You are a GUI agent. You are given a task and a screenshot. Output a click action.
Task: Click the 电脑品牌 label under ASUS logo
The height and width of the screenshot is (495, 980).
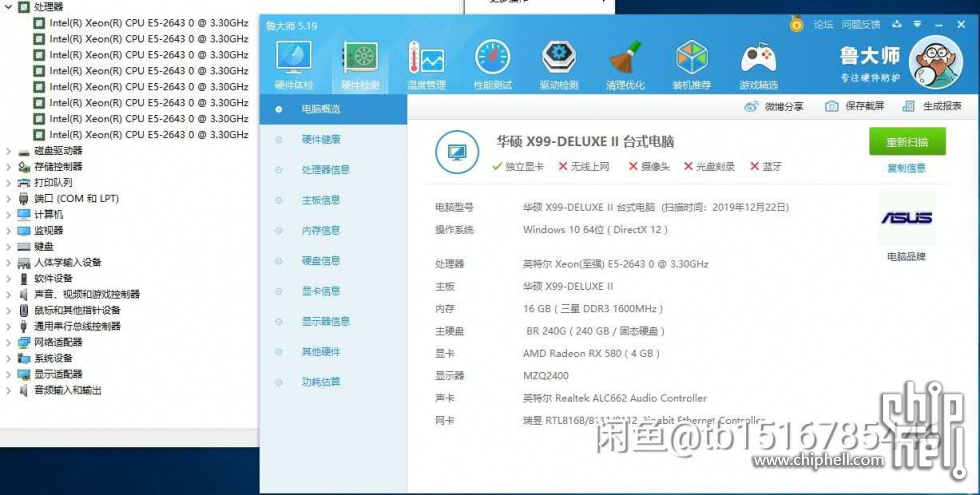pos(906,257)
